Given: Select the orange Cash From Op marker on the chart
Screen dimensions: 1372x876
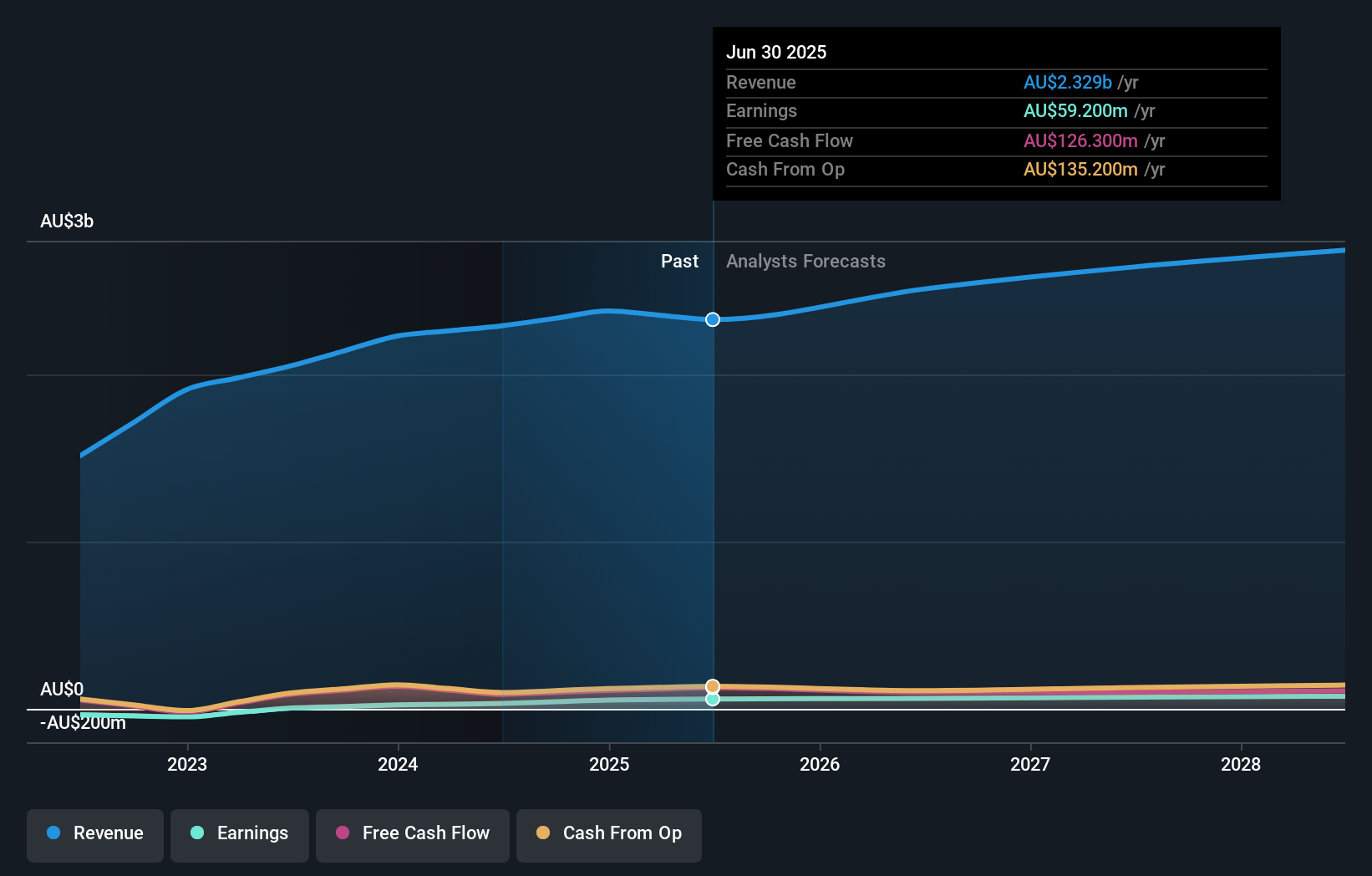Looking at the screenshot, I should point(712,685).
